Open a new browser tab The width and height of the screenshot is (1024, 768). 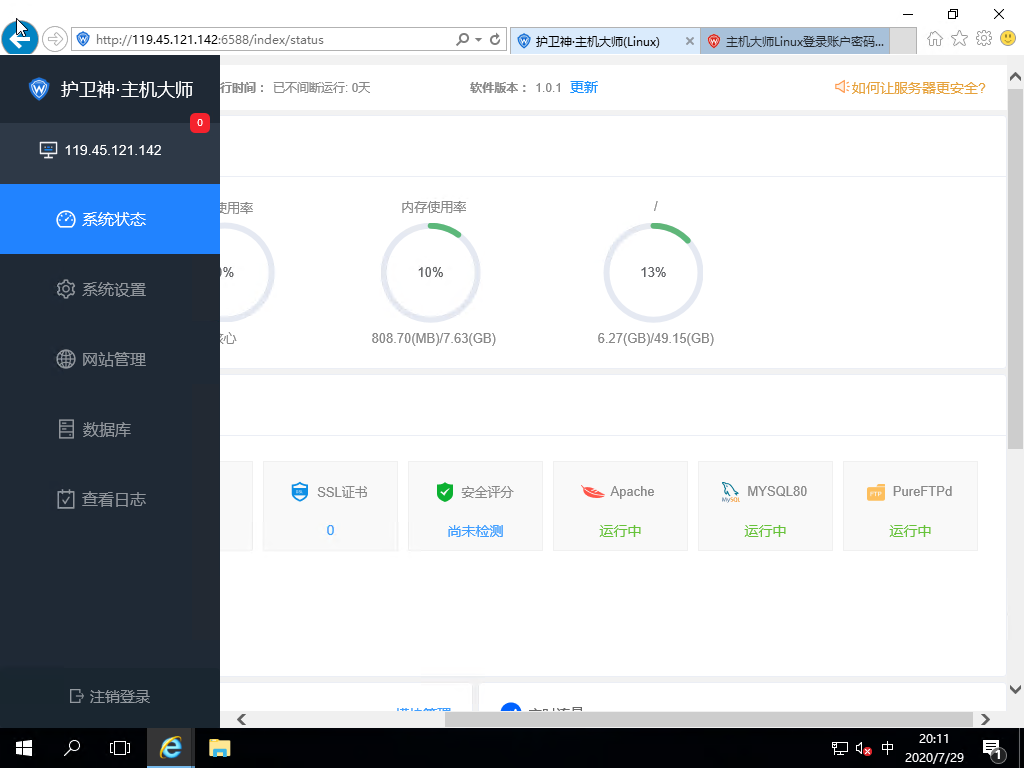(x=903, y=41)
